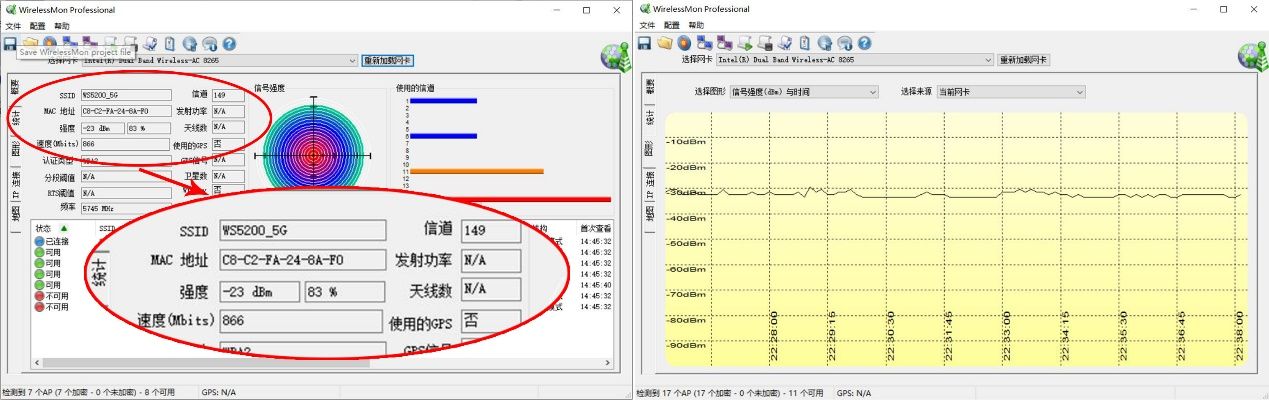Open 配置 menu in left window
The image size is (1269, 400).
[x=38, y=25]
